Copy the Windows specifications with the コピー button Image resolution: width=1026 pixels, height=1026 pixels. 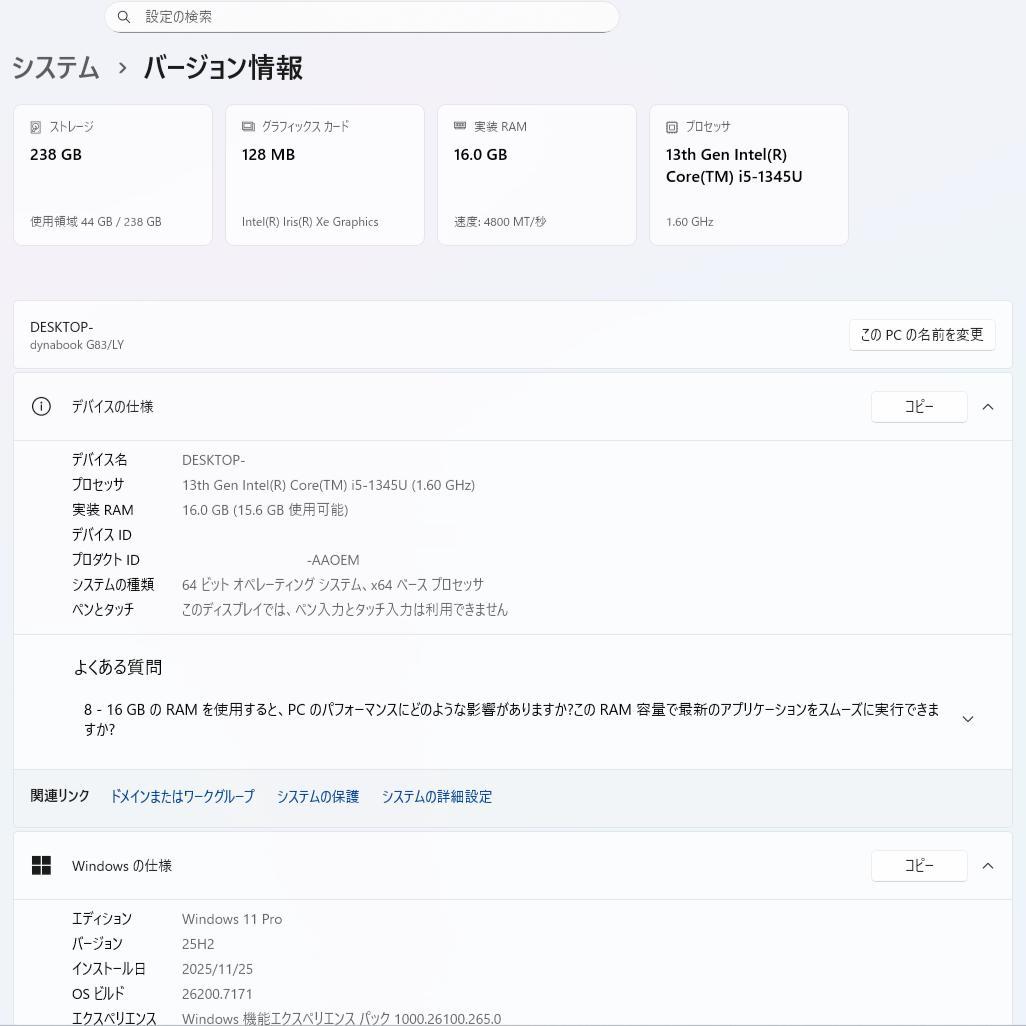tap(919, 865)
